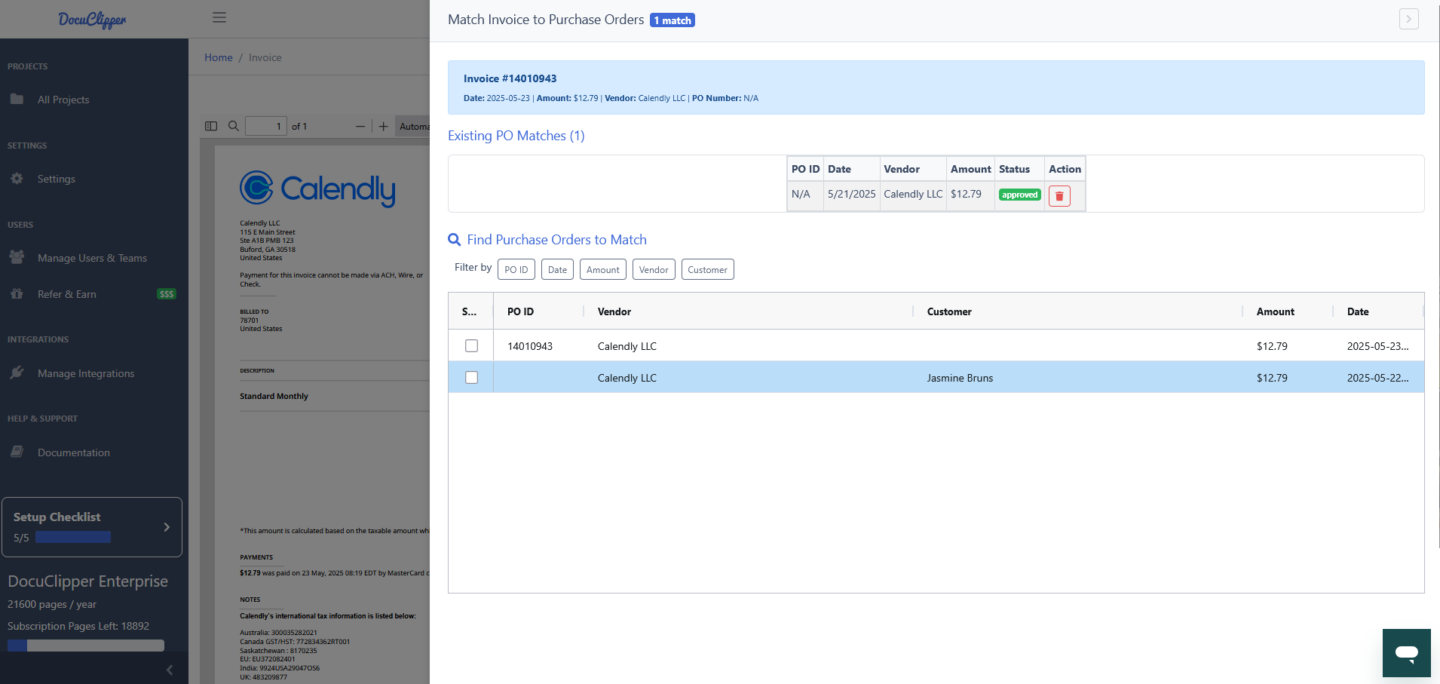
Task: Click the All Projects folder icon
Action: [17, 99]
